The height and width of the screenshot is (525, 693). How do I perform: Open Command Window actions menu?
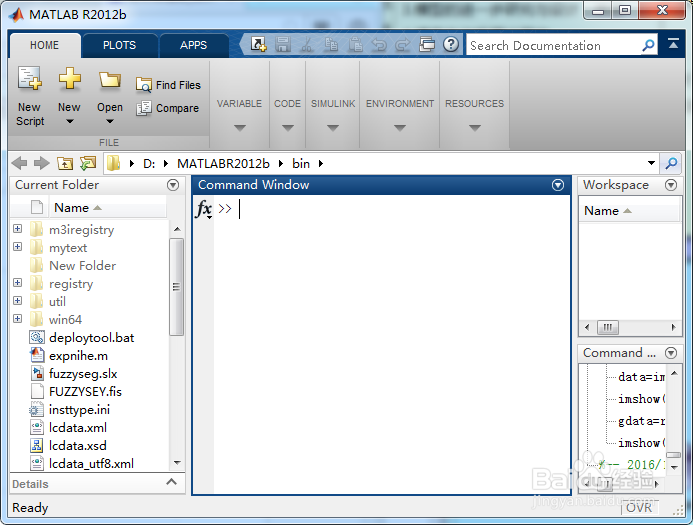[558, 185]
